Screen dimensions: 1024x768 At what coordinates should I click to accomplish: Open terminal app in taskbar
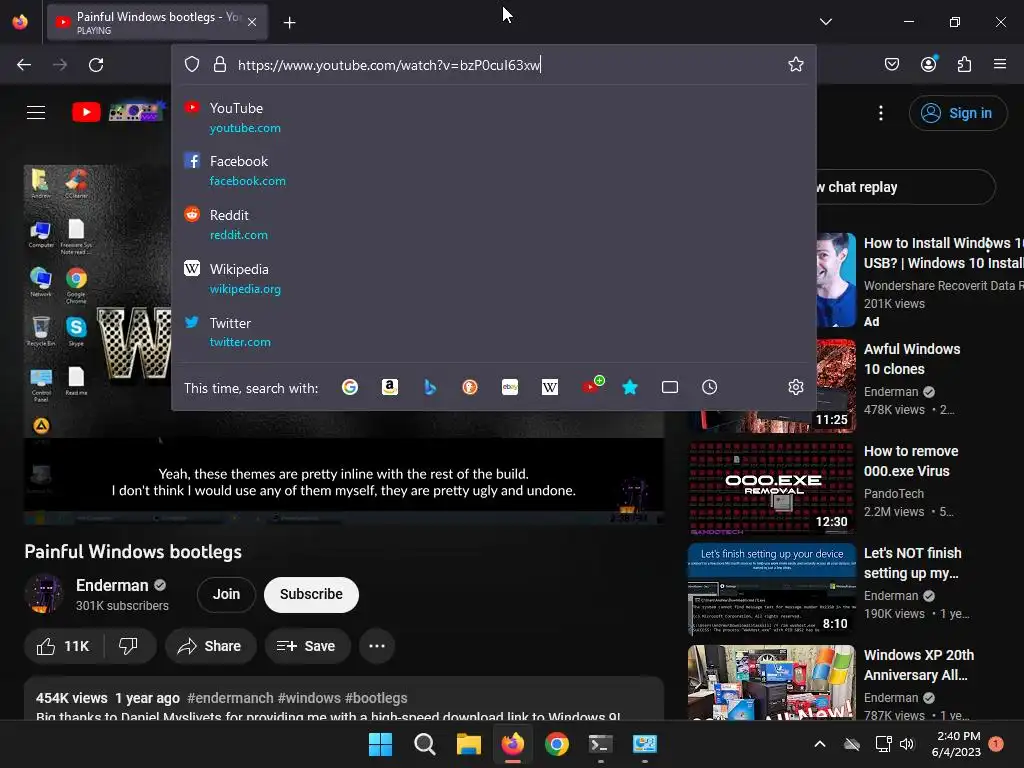click(600, 744)
